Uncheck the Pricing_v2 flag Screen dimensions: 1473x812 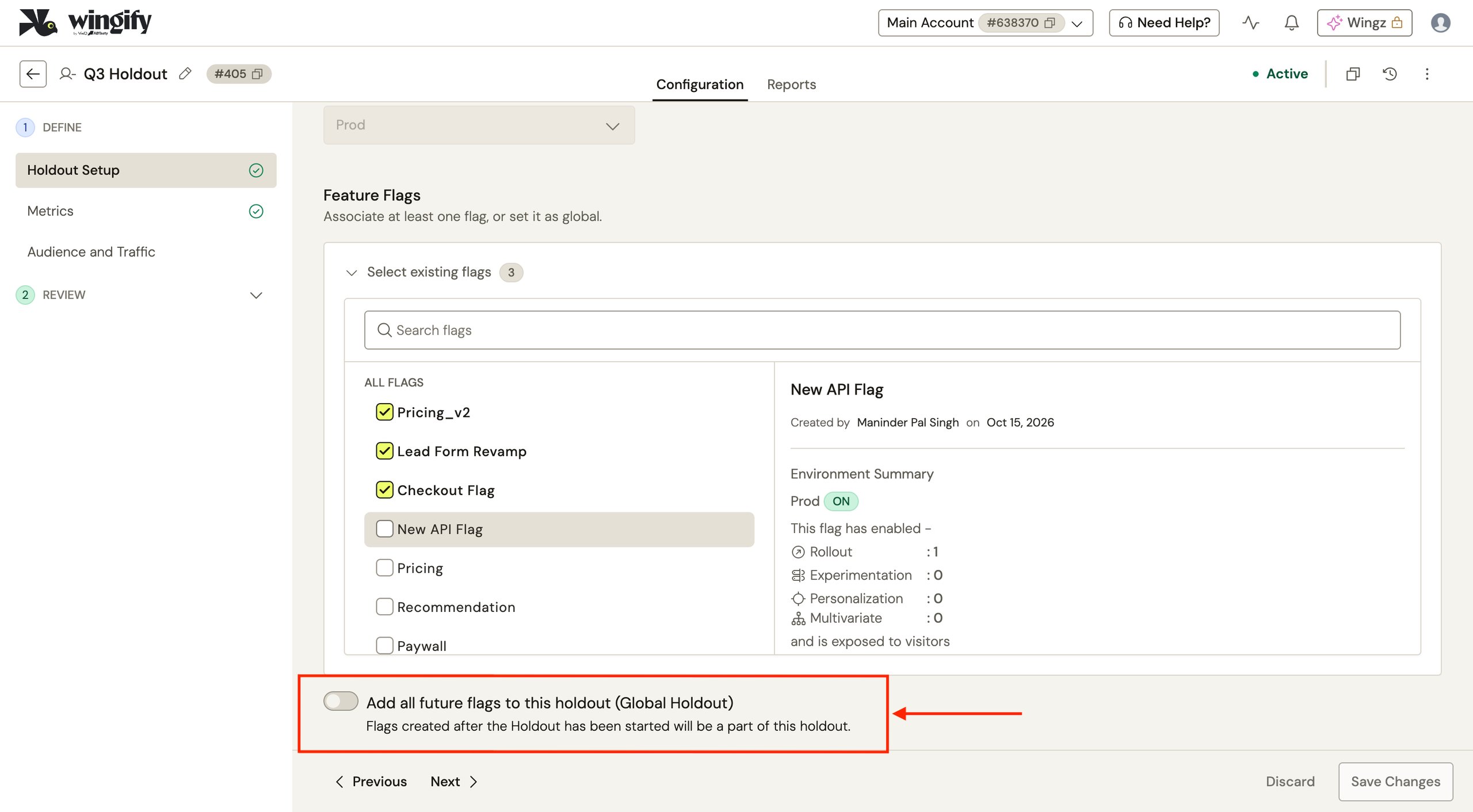pyautogui.click(x=384, y=412)
